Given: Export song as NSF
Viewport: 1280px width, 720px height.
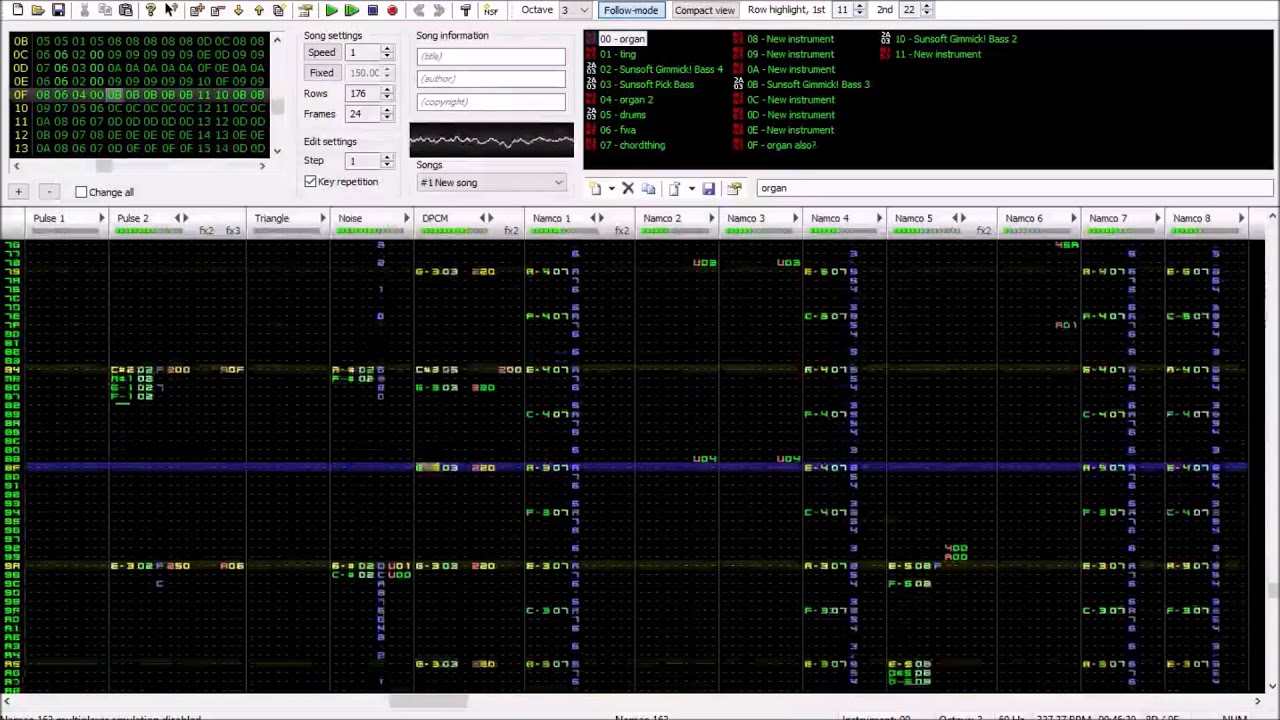Looking at the screenshot, I should tap(491, 10).
